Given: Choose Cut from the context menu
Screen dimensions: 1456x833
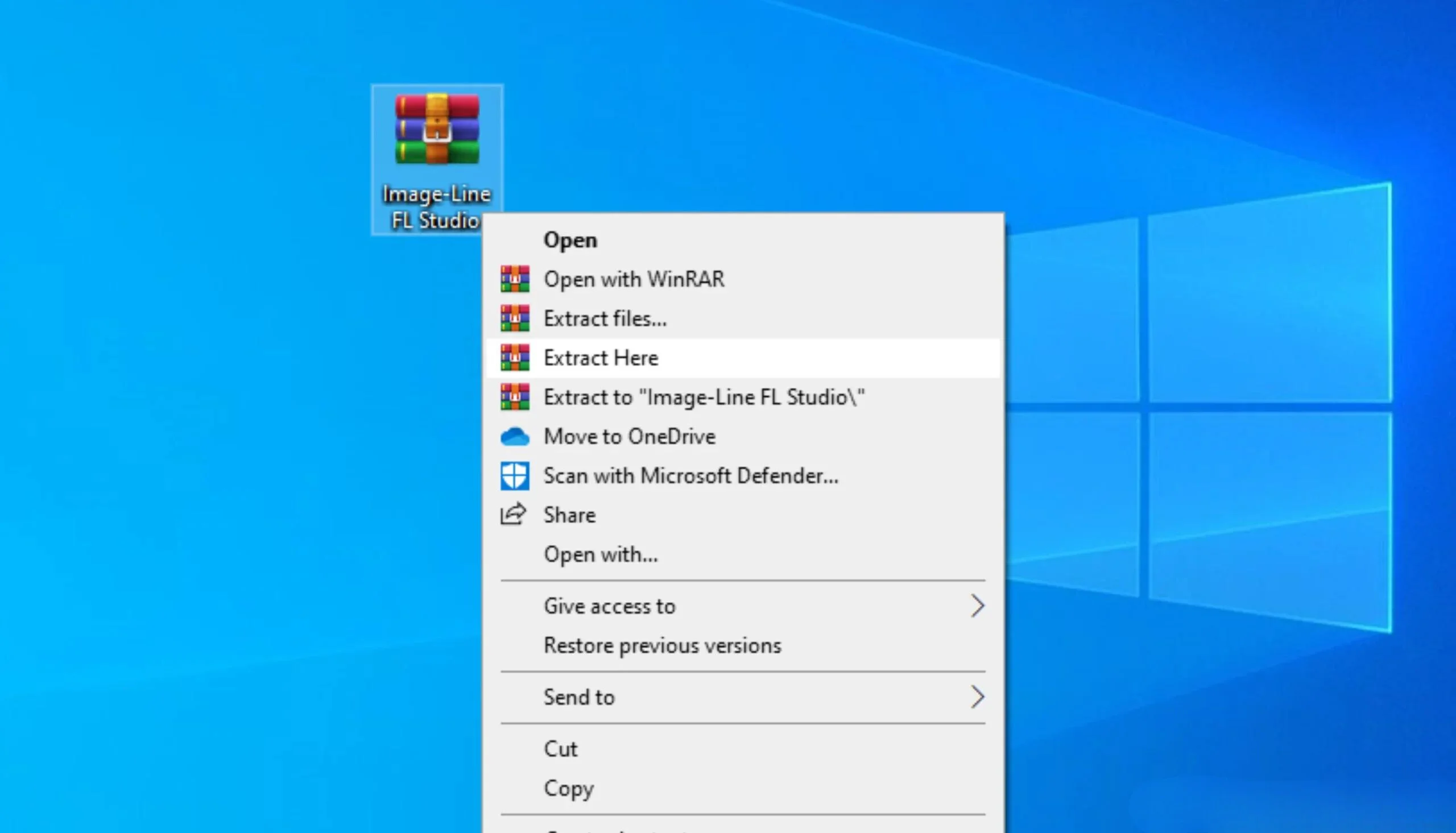Looking at the screenshot, I should click(x=743, y=749).
